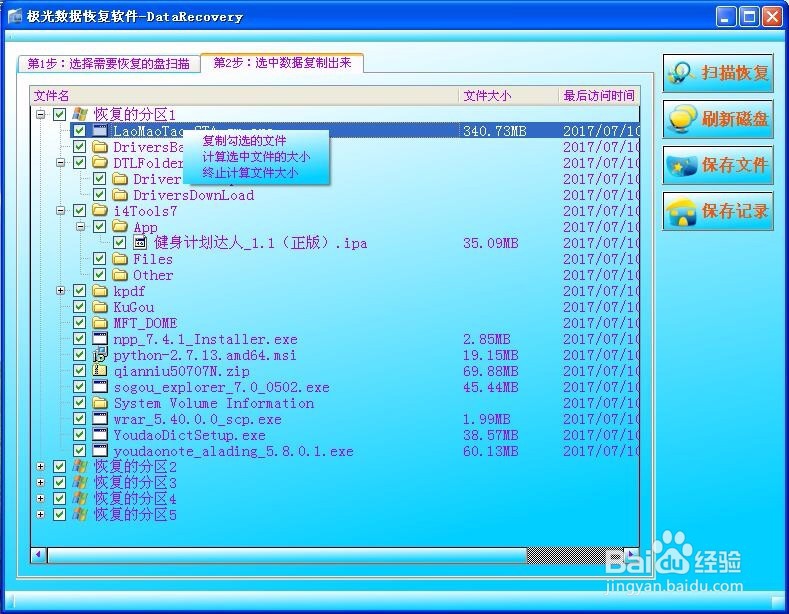
Task: Click the folder icon of DriversDownLoad
Action: click(x=120, y=195)
